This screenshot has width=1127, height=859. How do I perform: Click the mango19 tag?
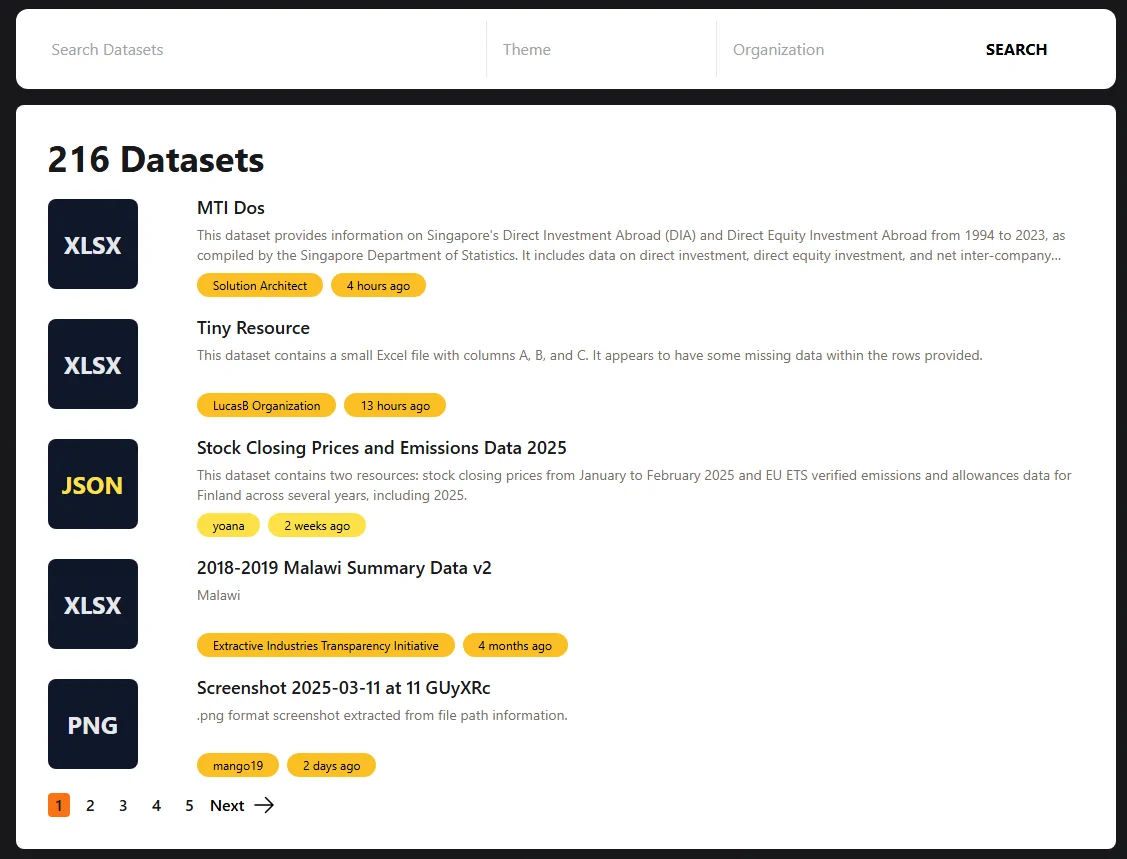238,766
